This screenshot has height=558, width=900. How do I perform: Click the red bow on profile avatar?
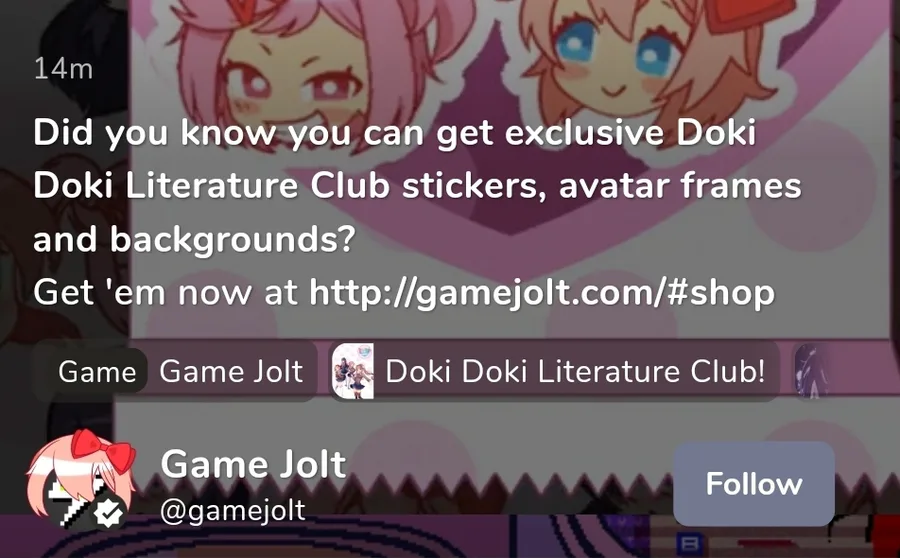coord(104,448)
